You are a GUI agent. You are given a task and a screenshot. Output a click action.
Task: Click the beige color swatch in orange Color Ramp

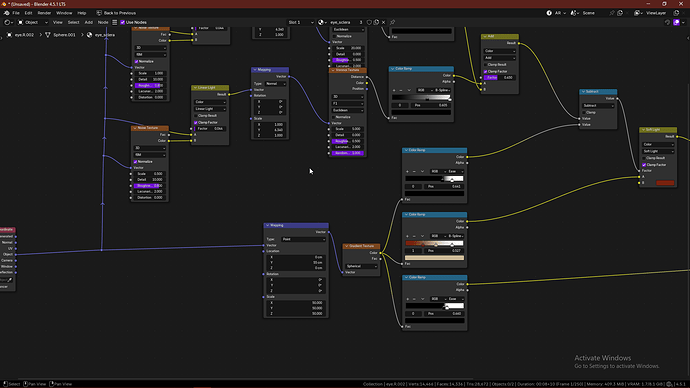(434, 258)
